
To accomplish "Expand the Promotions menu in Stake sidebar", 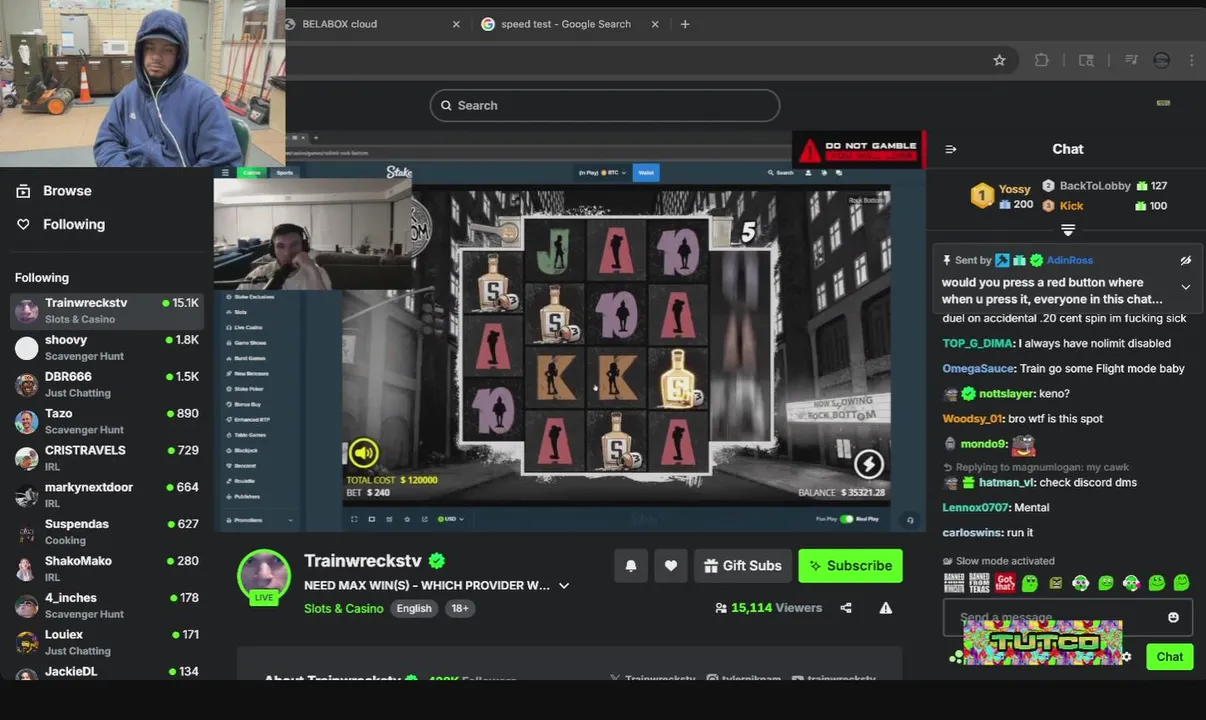I will pos(261,520).
